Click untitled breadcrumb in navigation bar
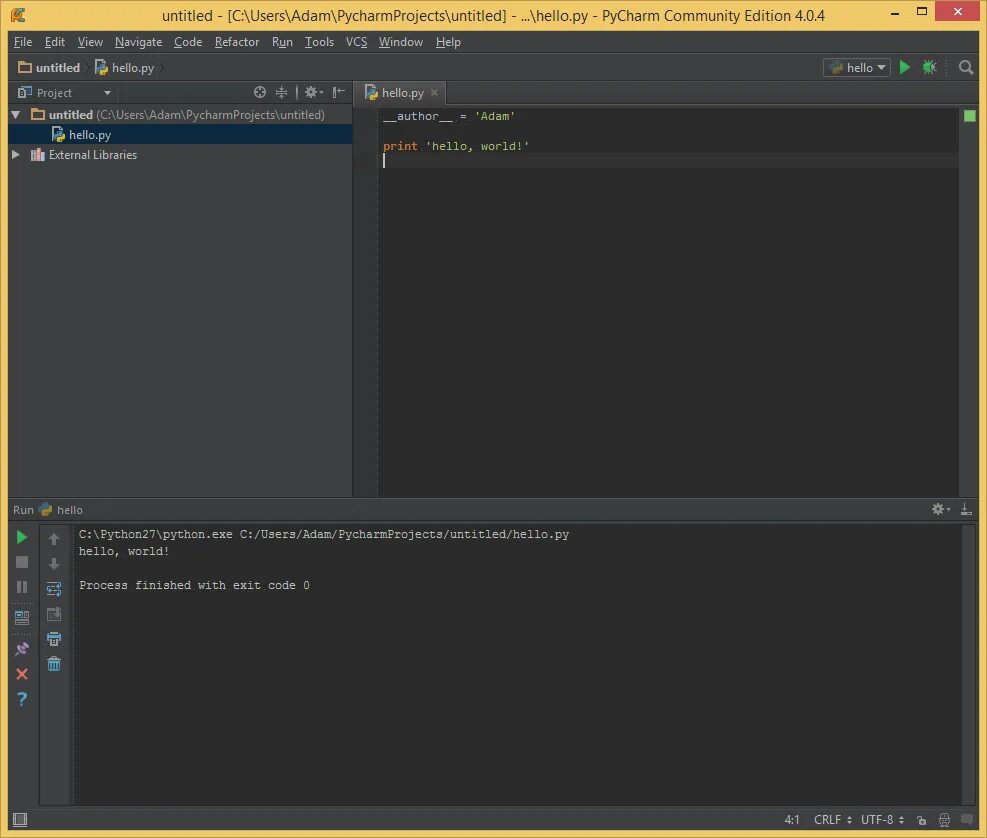This screenshot has width=987, height=838. (49, 67)
